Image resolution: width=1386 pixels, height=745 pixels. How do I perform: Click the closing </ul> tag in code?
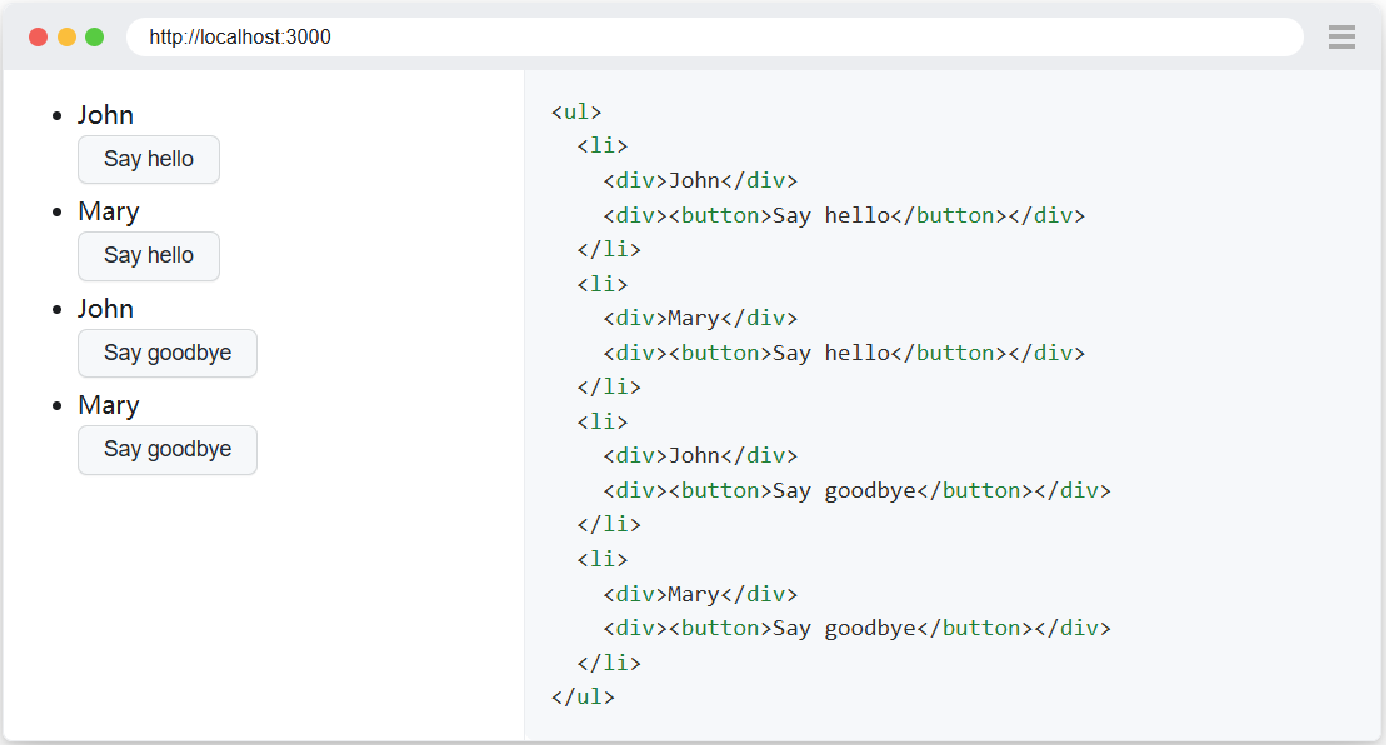(583, 696)
